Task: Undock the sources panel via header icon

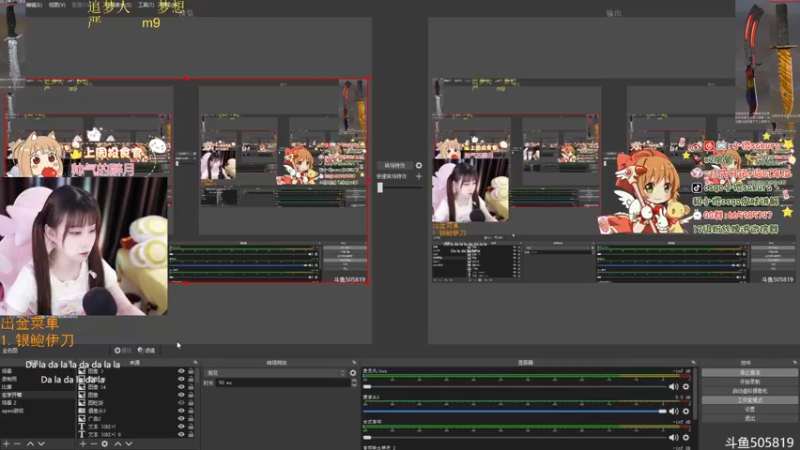Action: coord(195,363)
